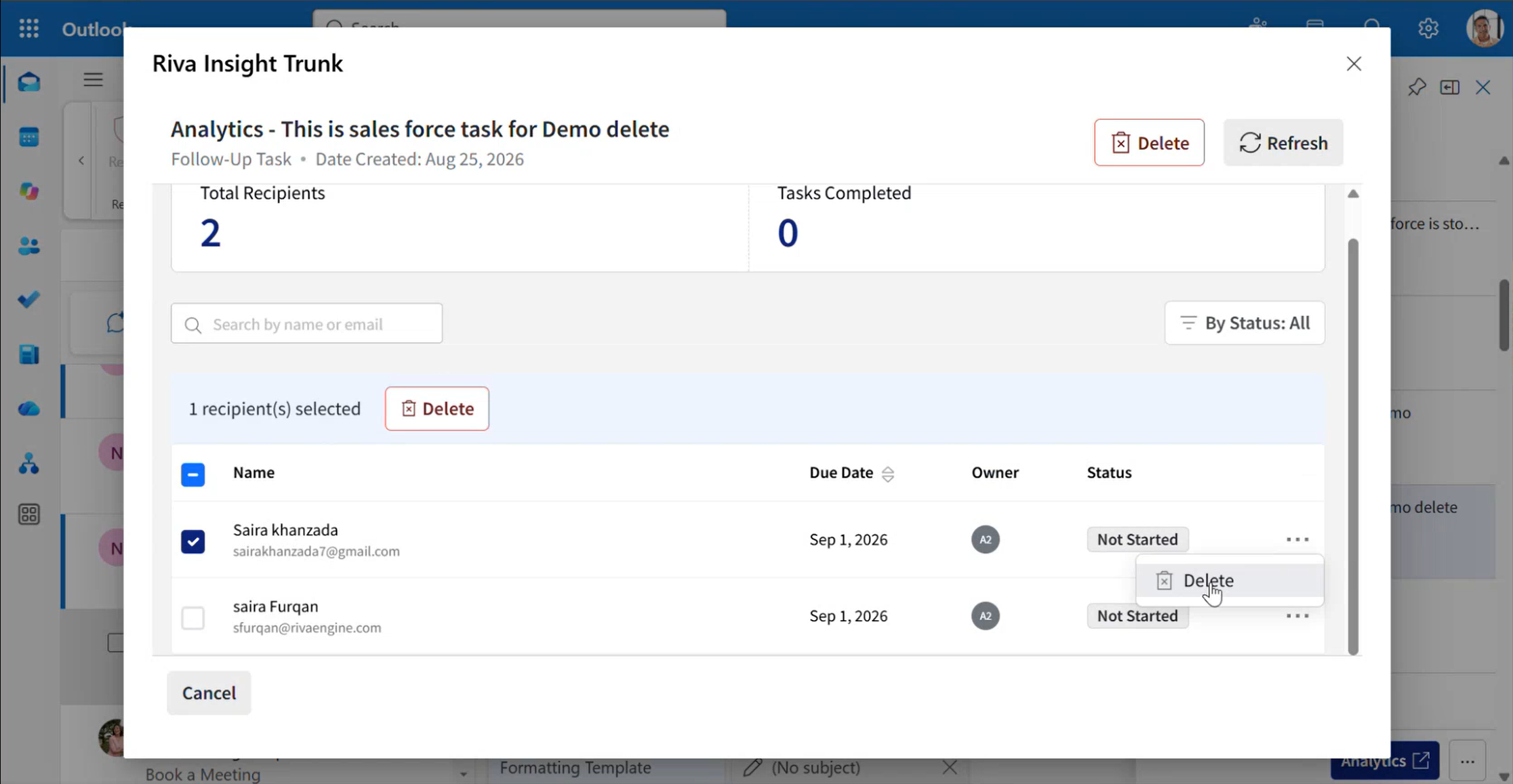Screen dimensions: 1513x784
Task: Open the Outlook app launcher grid
Action: point(28,28)
